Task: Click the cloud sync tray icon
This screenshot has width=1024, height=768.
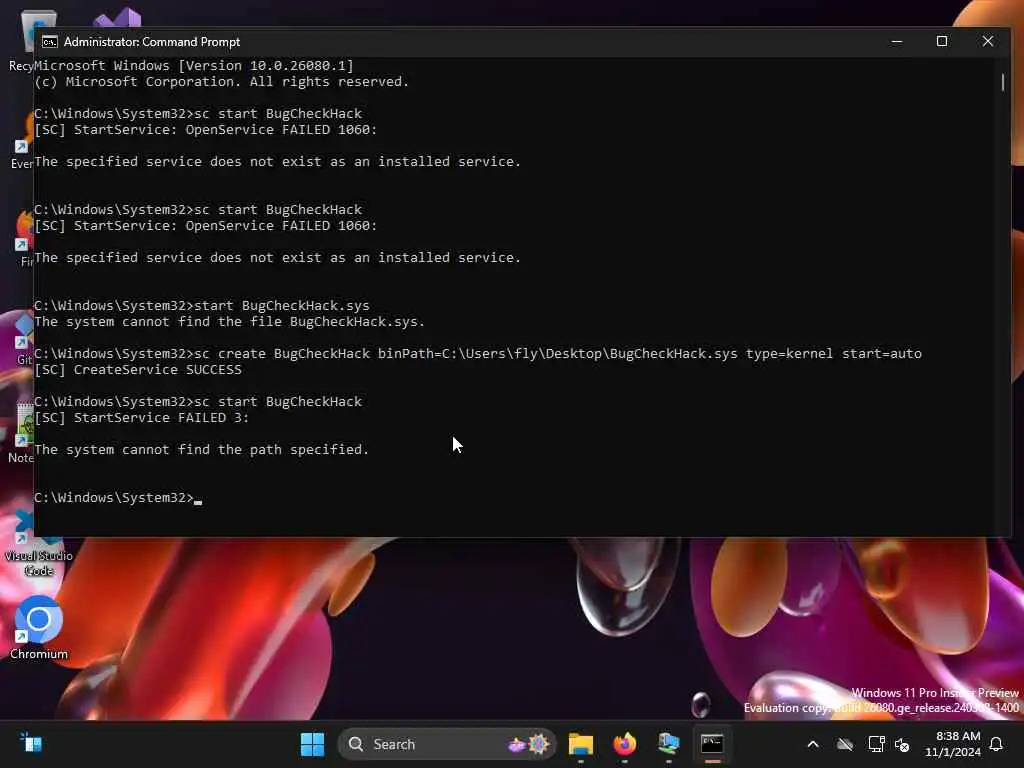Action: (845, 744)
